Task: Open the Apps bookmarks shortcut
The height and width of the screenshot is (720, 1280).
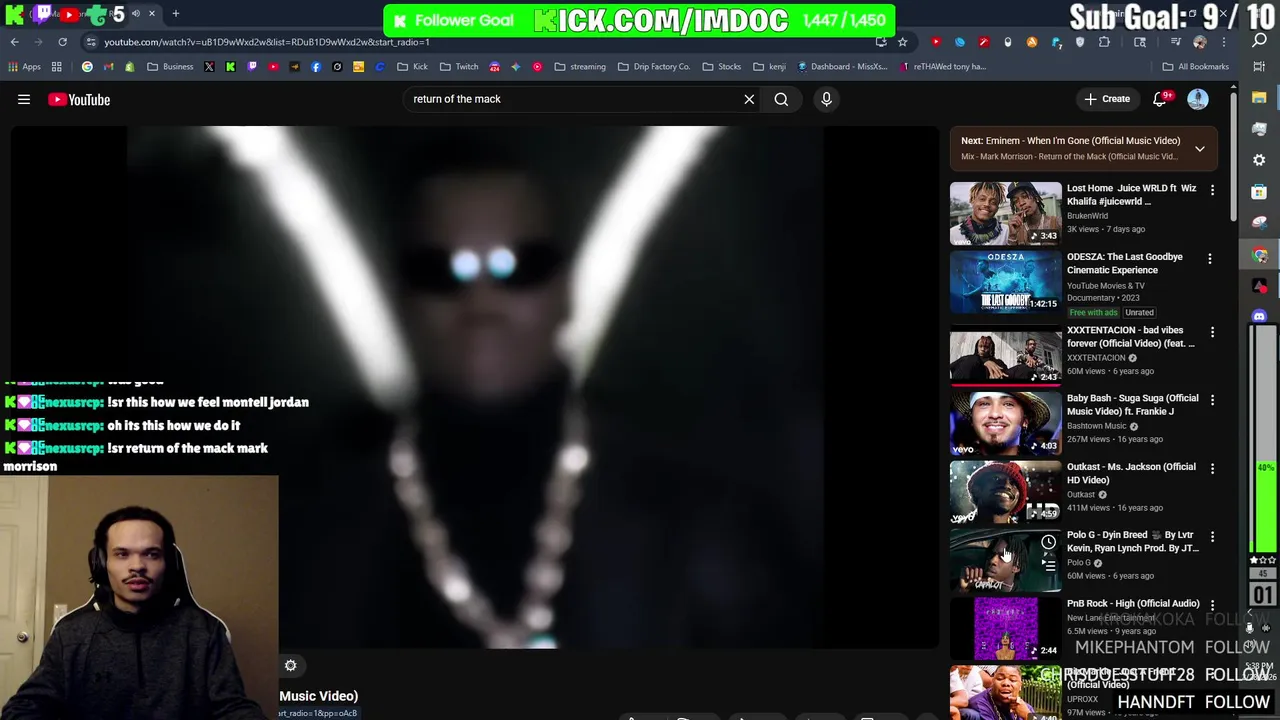Action: point(25,67)
